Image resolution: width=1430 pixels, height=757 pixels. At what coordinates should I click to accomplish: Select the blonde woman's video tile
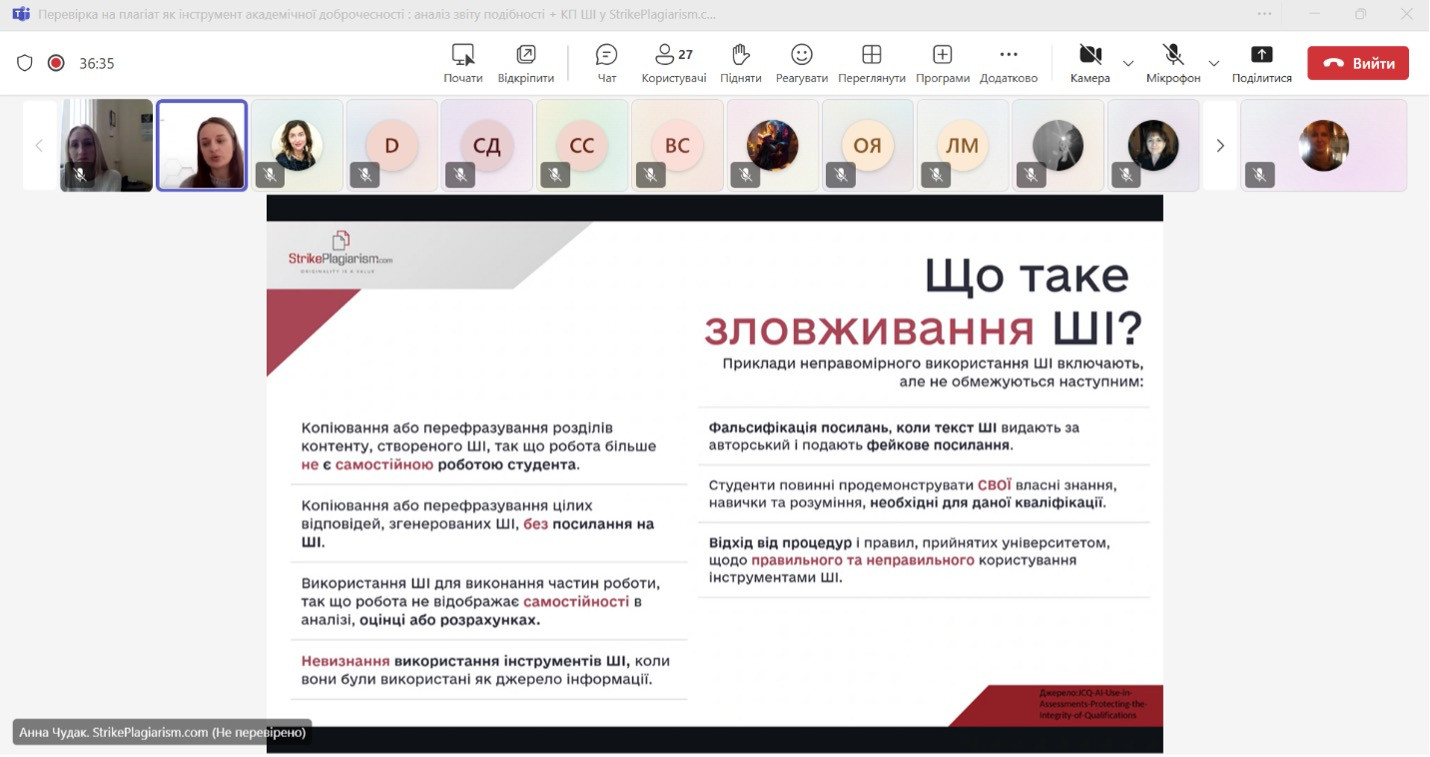click(106, 145)
